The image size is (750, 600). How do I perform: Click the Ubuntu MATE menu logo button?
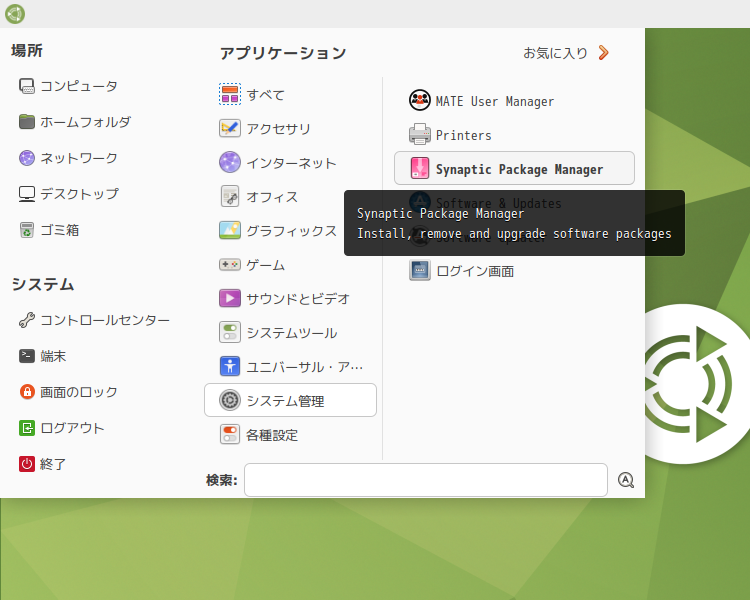coord(15,13)
